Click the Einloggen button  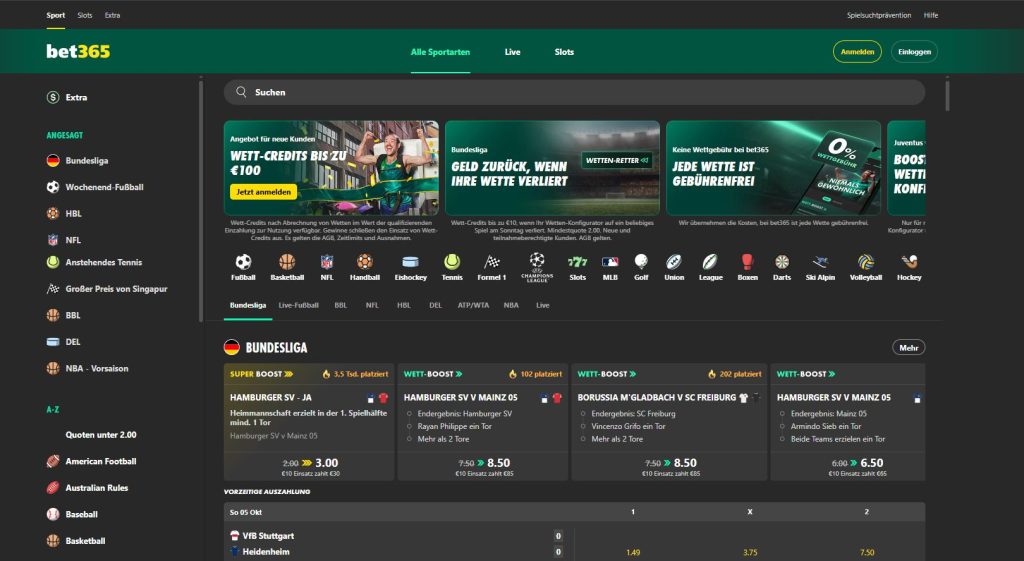[x=914, y=52]
